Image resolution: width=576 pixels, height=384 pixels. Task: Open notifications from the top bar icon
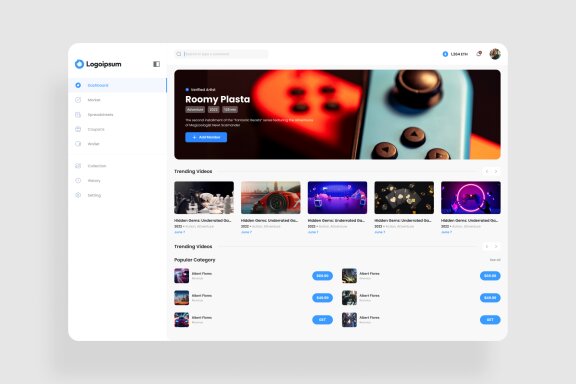[479, 54]
